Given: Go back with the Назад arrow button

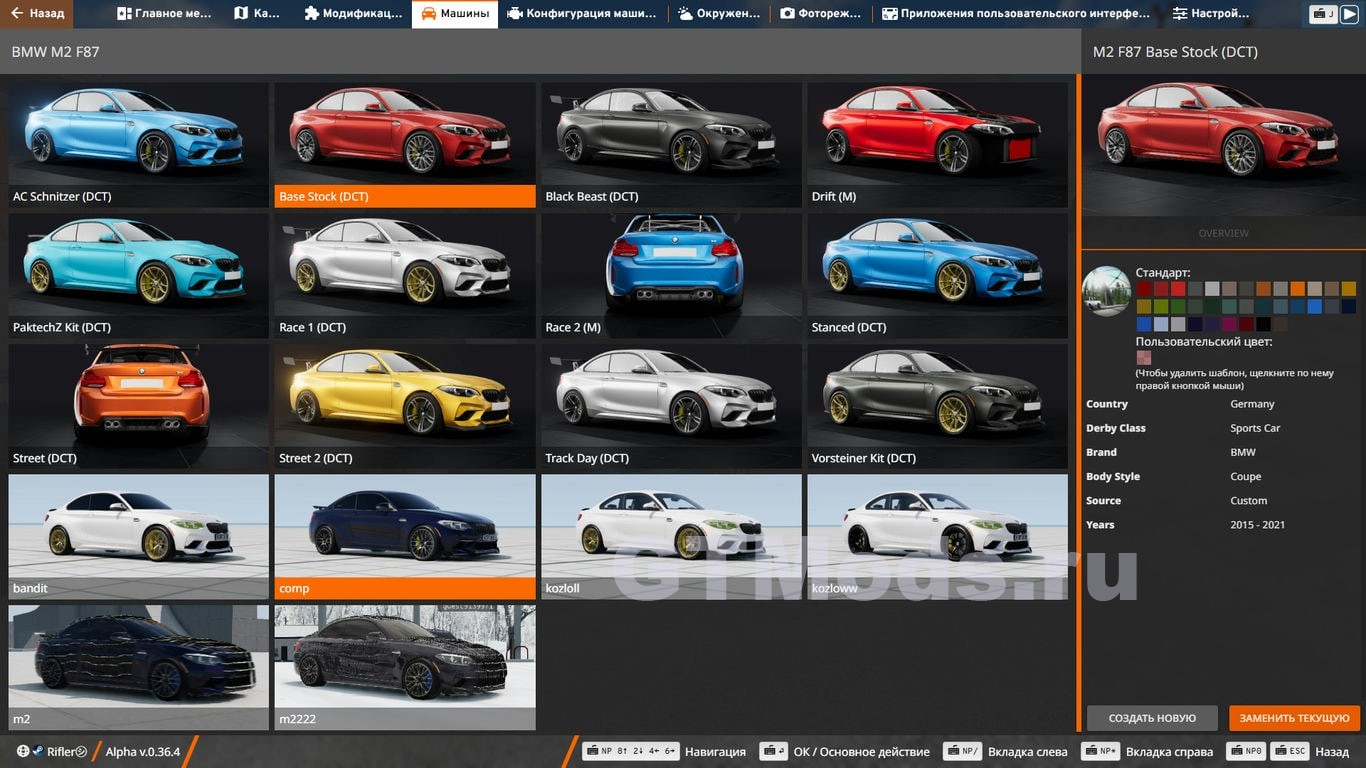Looking at the screenshot, I should click(x=37, y=14).
